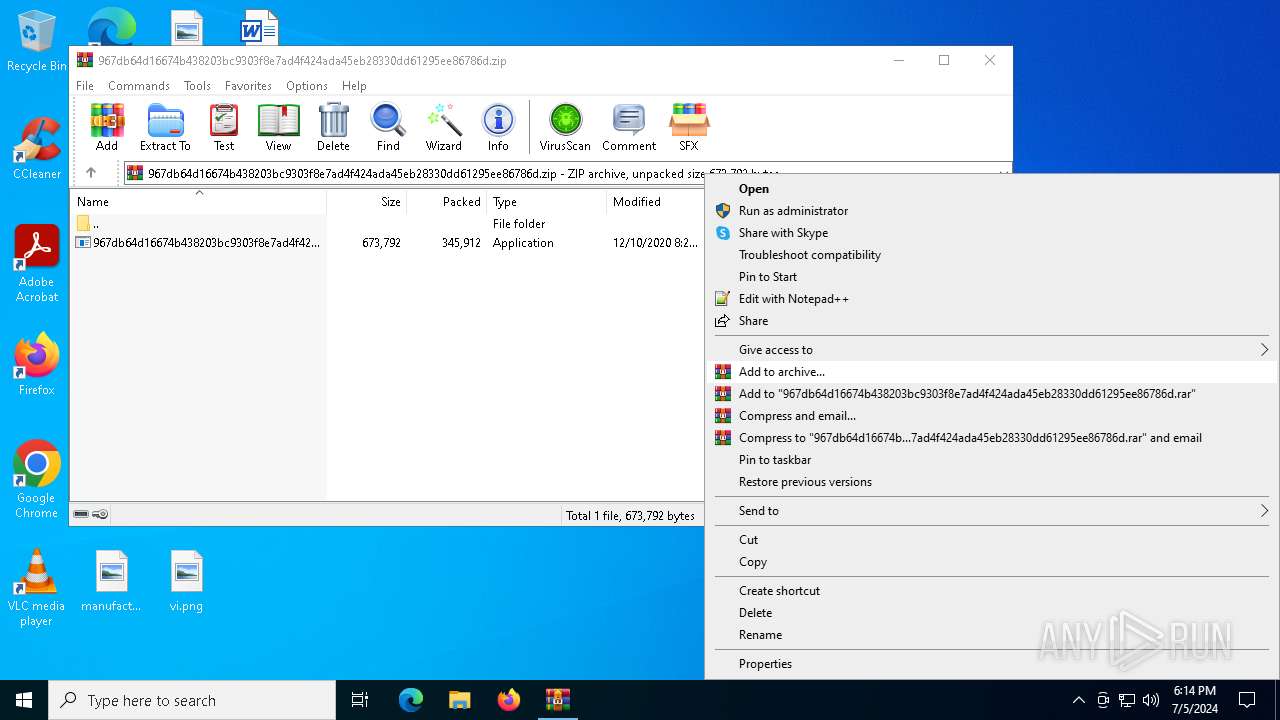Open the Wizard tool

point(443,127)
